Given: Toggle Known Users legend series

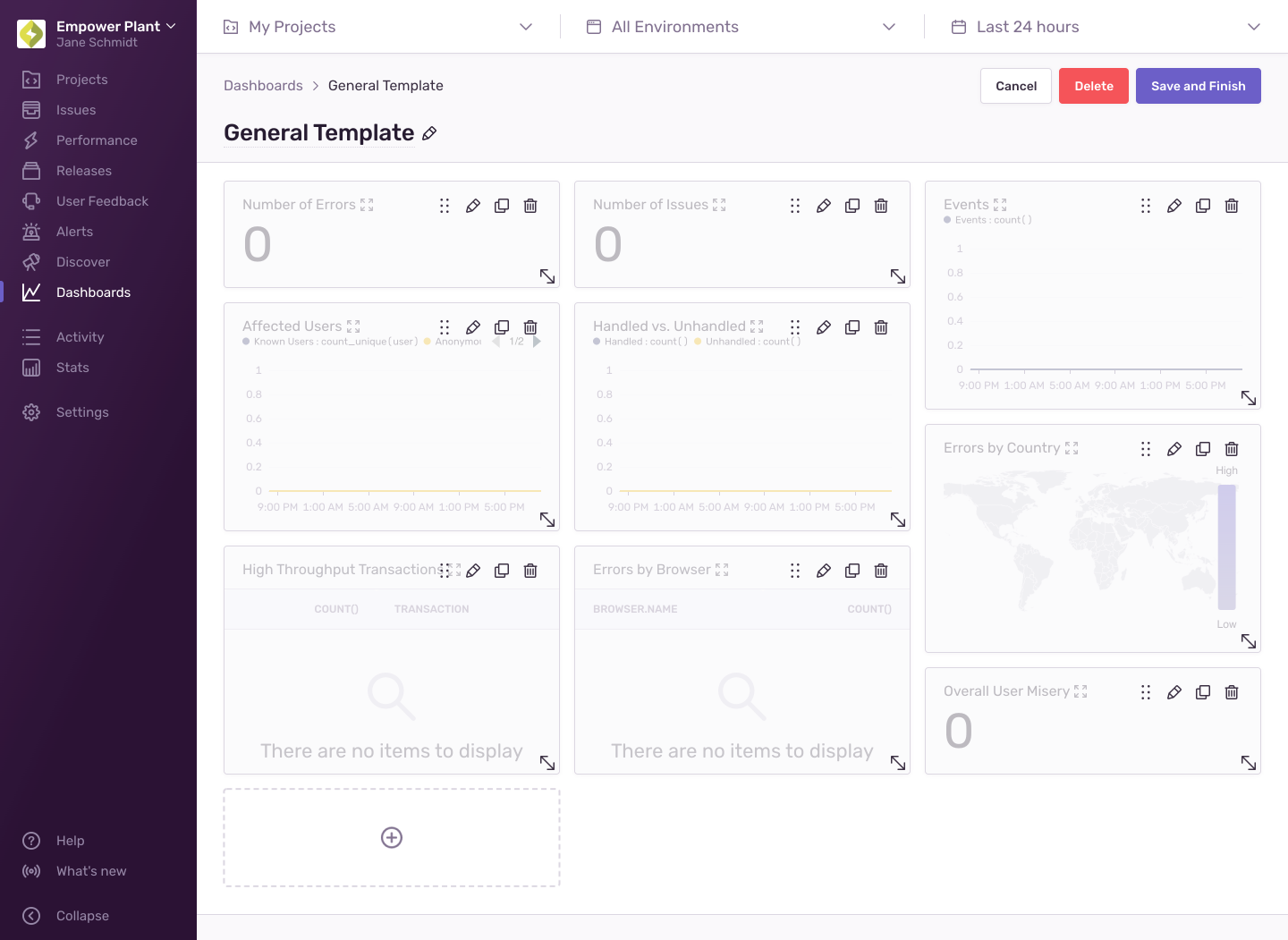Looking at the screenshot, I should 329,342.
